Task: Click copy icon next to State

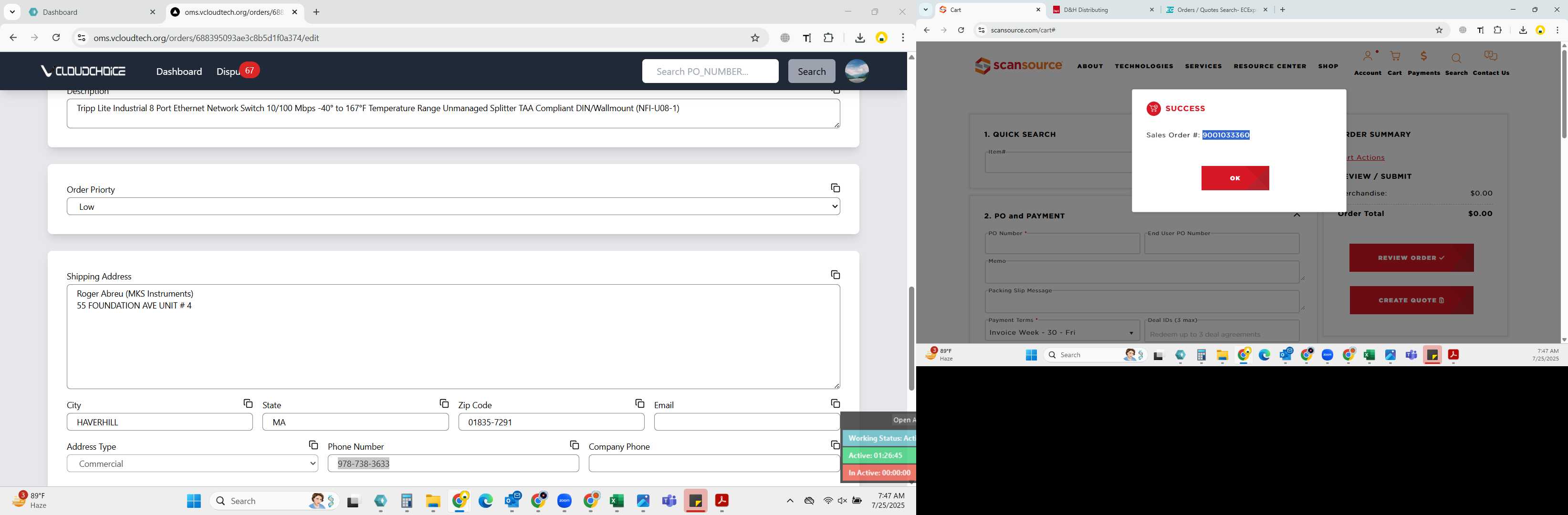Action: click(x=444, y=404)
